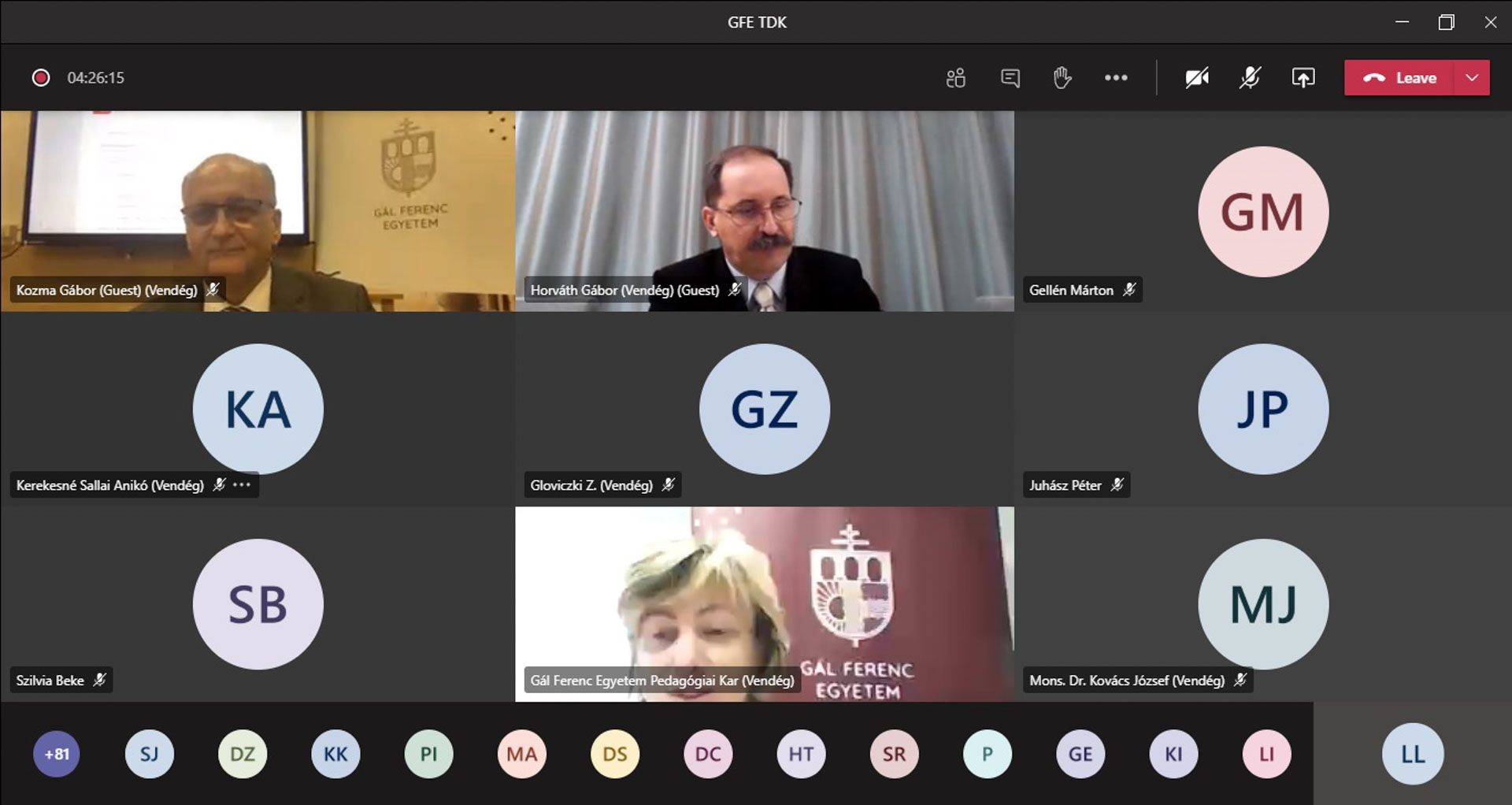Open More actions ellipsis menu
Viewport: 1512px width, 805px height.
point(1116,78)
